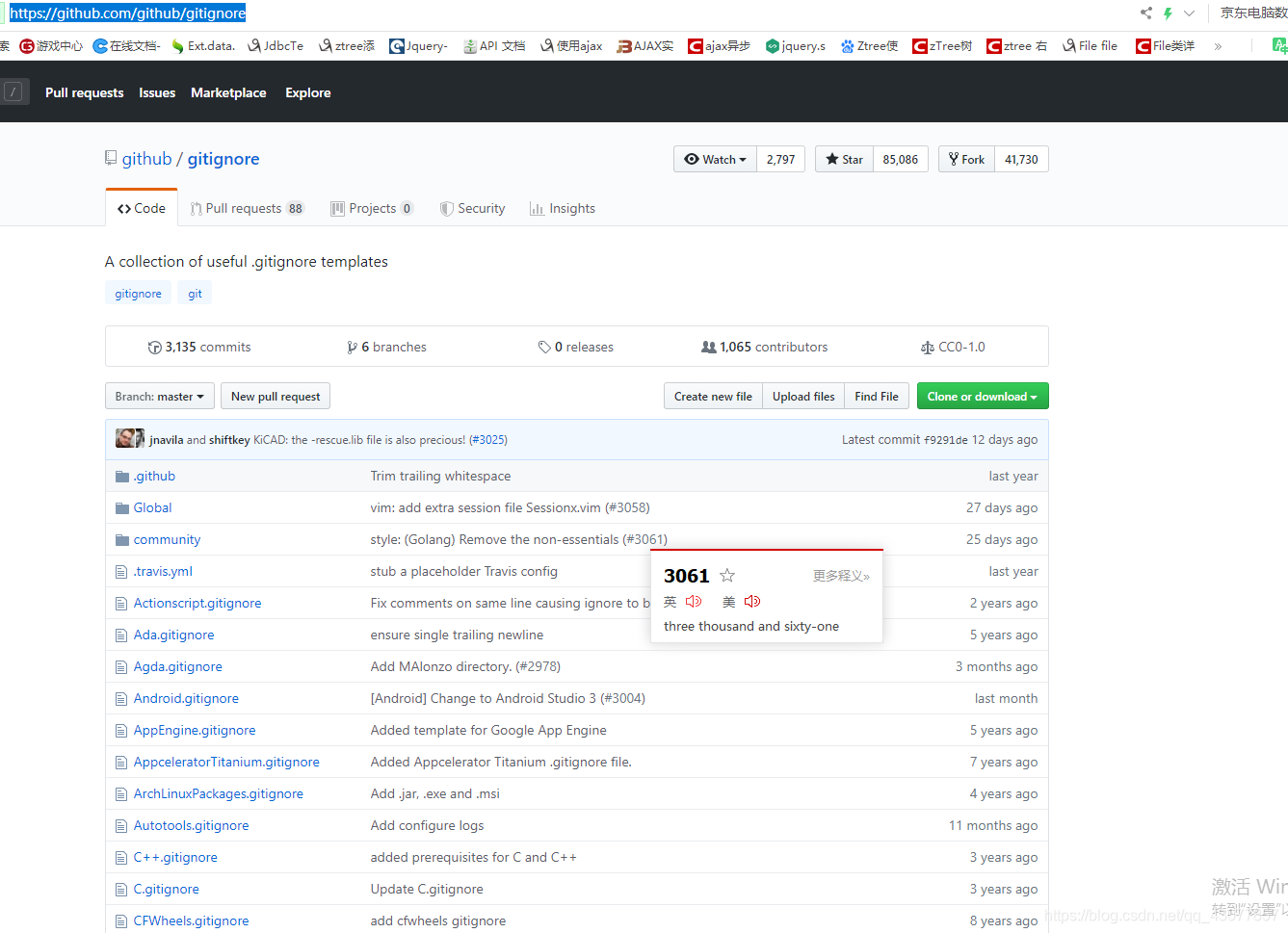Open the API 文档 bookmark

point(494,45)
